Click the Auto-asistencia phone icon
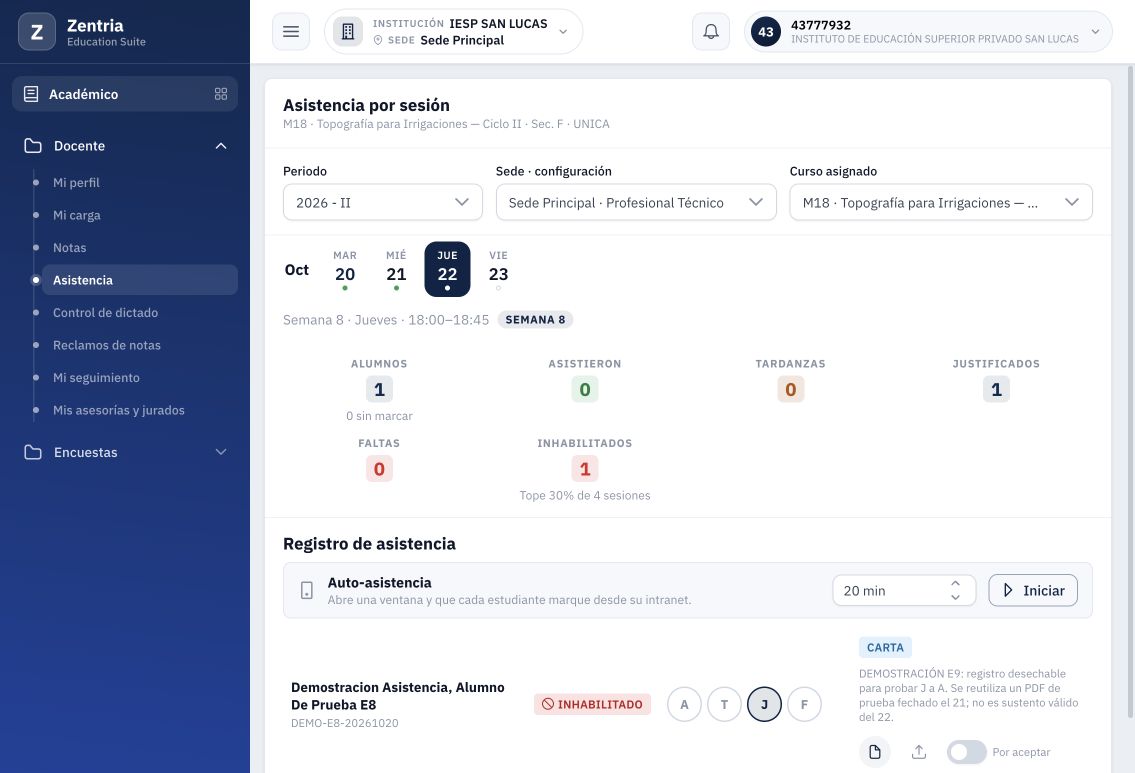This screenshot has height=773, width=1135. 307,591
